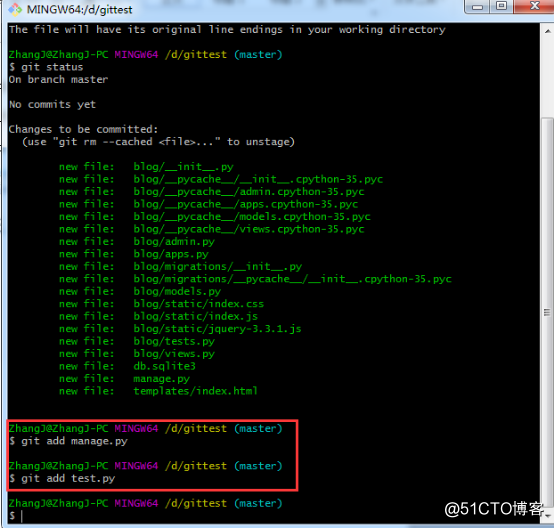Click the blog/__init__.py file entry
The width and height of the screenshot is (554, 528).
point(146,167)
